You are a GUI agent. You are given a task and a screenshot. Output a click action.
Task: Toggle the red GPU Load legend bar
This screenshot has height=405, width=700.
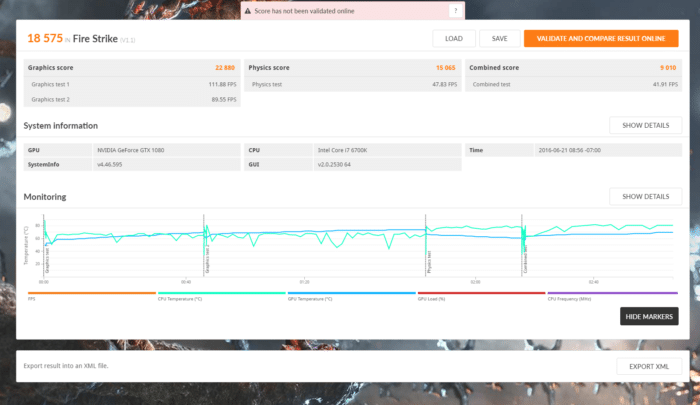481,293
